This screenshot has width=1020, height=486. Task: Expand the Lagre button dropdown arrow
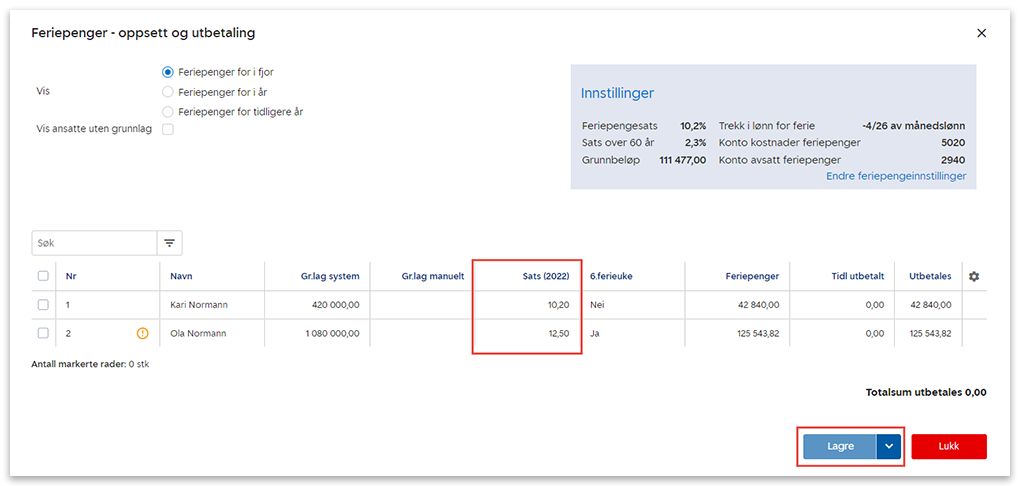[889, 446]
